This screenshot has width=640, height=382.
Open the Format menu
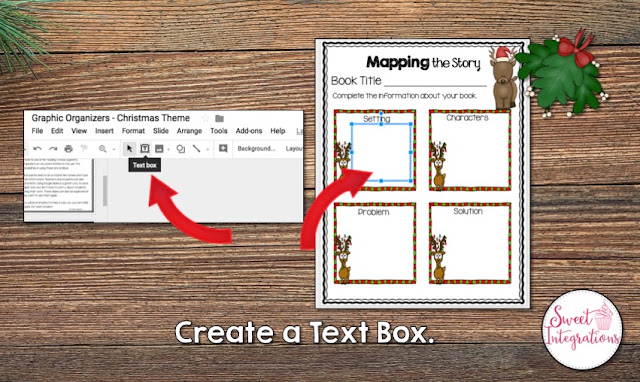pyautogui.click(x=133, y=131)
